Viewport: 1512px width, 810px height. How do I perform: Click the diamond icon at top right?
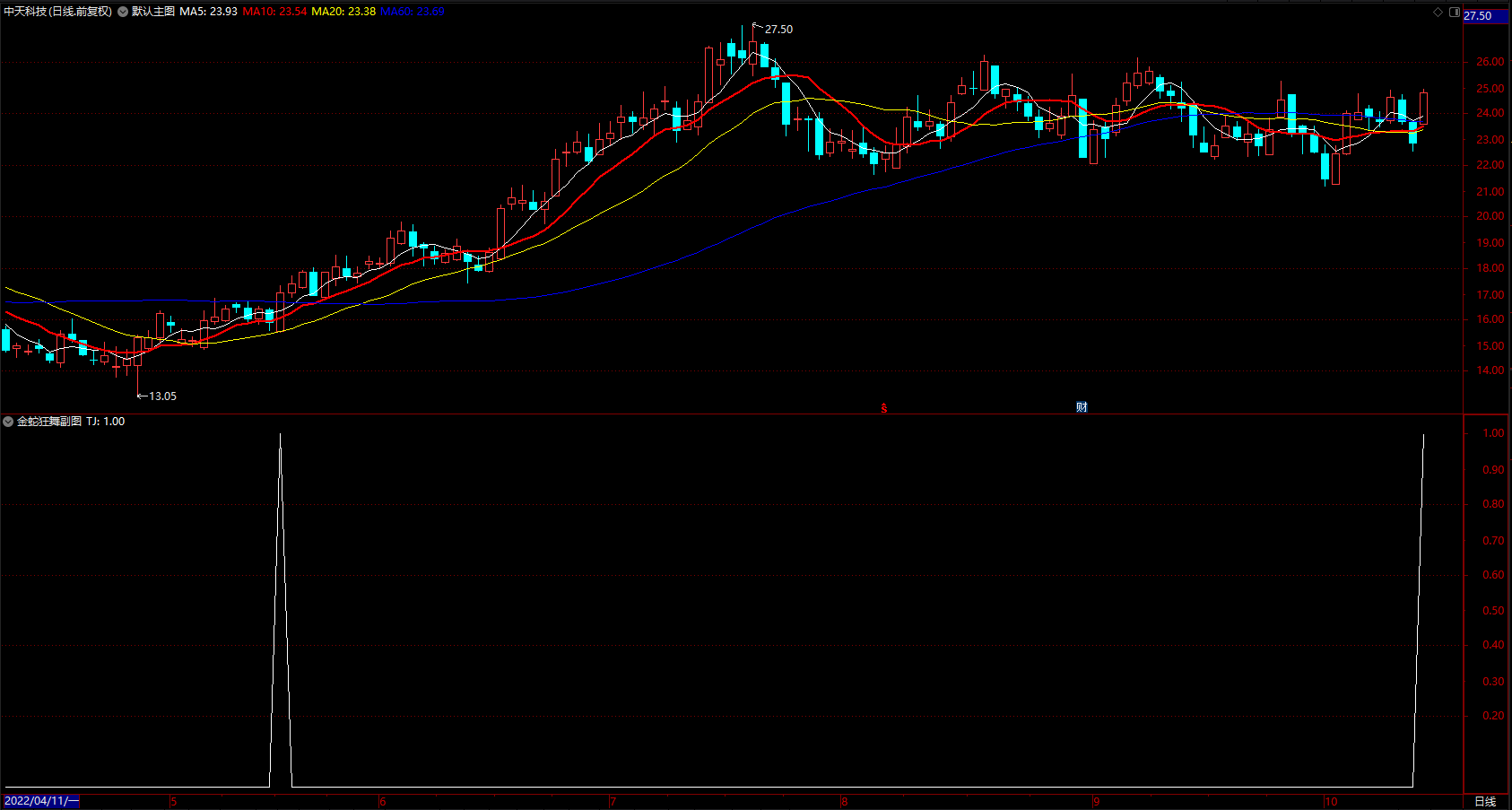[x=1438, y=12]
